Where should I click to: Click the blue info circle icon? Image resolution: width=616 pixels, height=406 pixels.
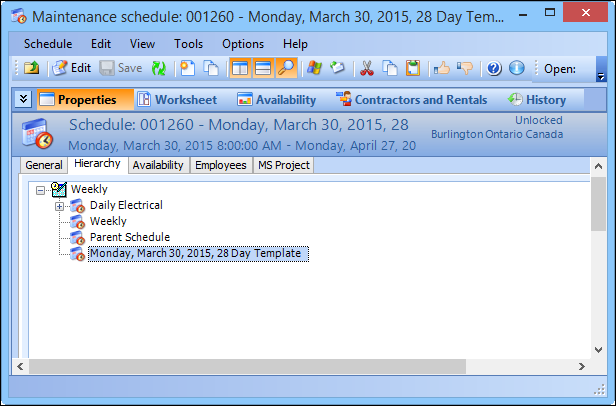coord(517,68)
